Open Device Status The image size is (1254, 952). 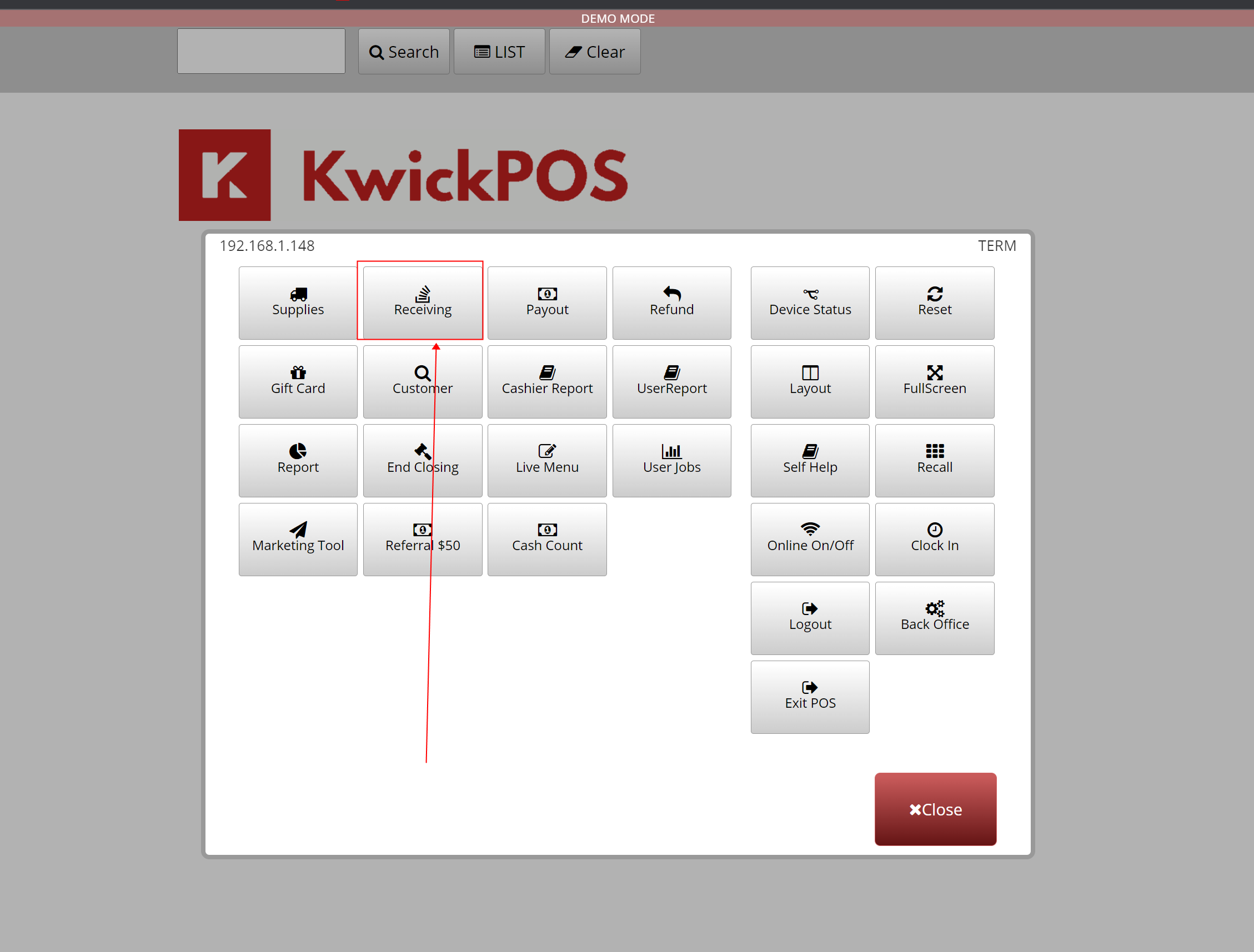point(810,303)
